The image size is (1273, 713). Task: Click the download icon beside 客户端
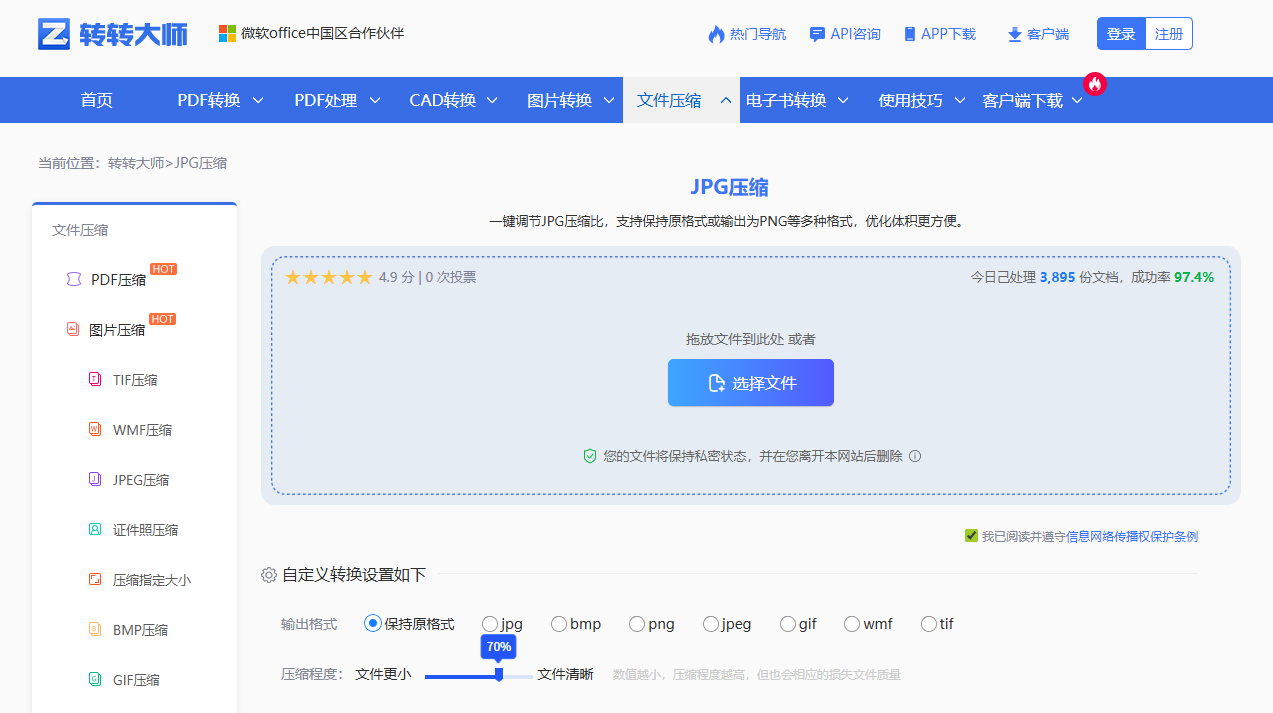click(x=1014, y=35)
